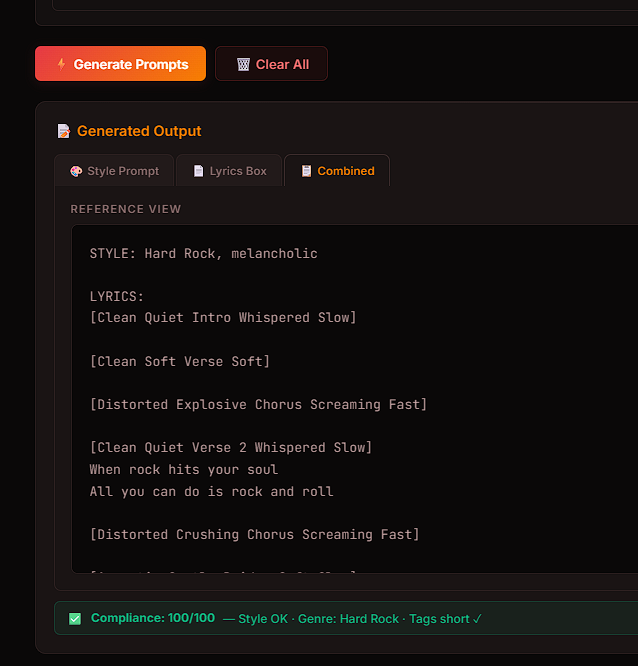Click the palette icon on Style Prompt tab
Screen dimensions: 638x666
point(76,171)
